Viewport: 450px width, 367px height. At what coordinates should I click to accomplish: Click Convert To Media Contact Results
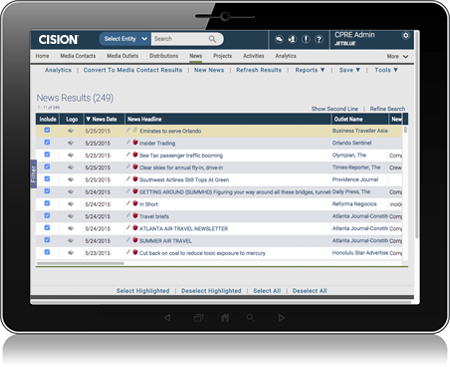coord(133,70)
